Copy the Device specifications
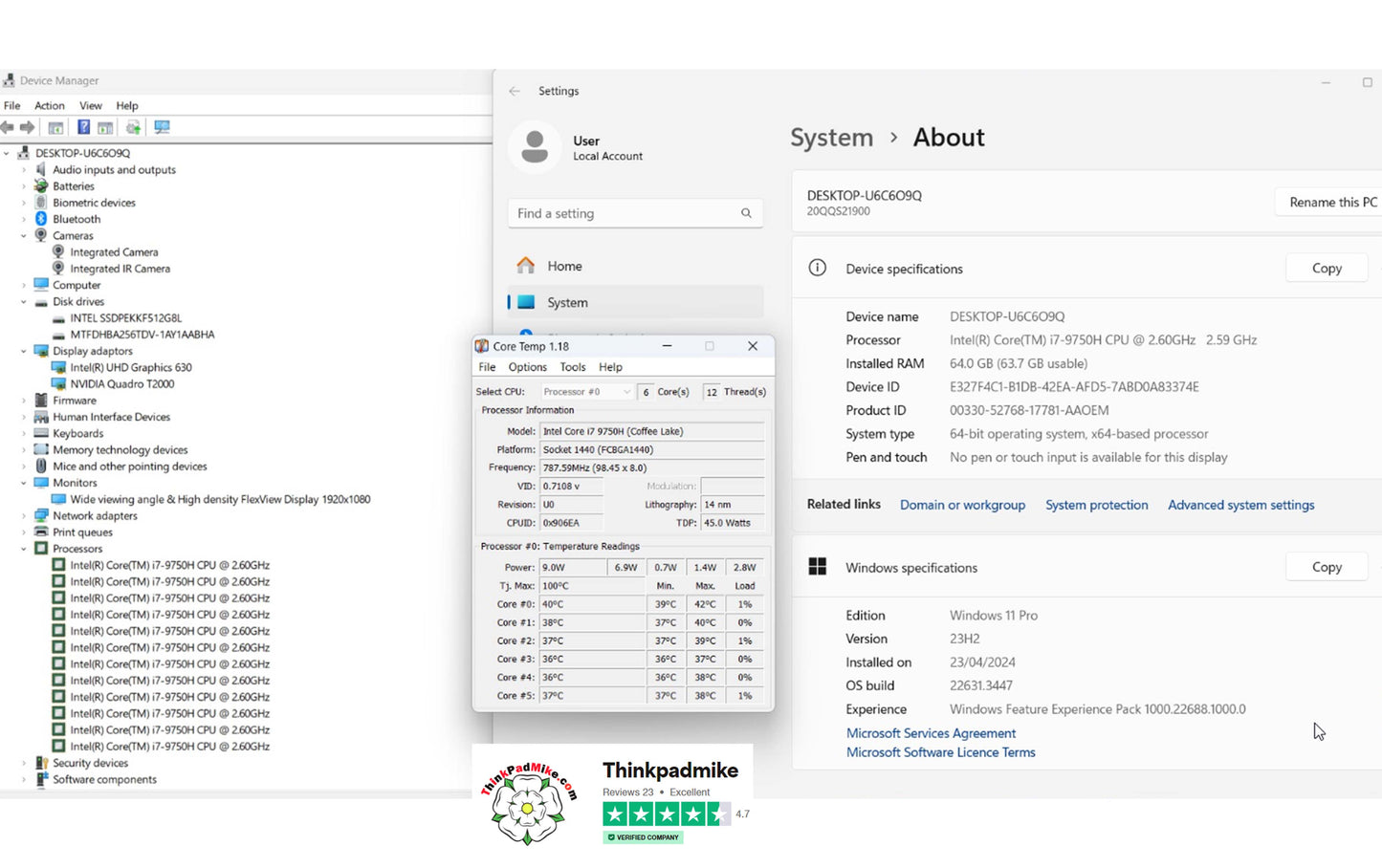1382x868 pixels. pyautogui.click(x=1327, y=269)
